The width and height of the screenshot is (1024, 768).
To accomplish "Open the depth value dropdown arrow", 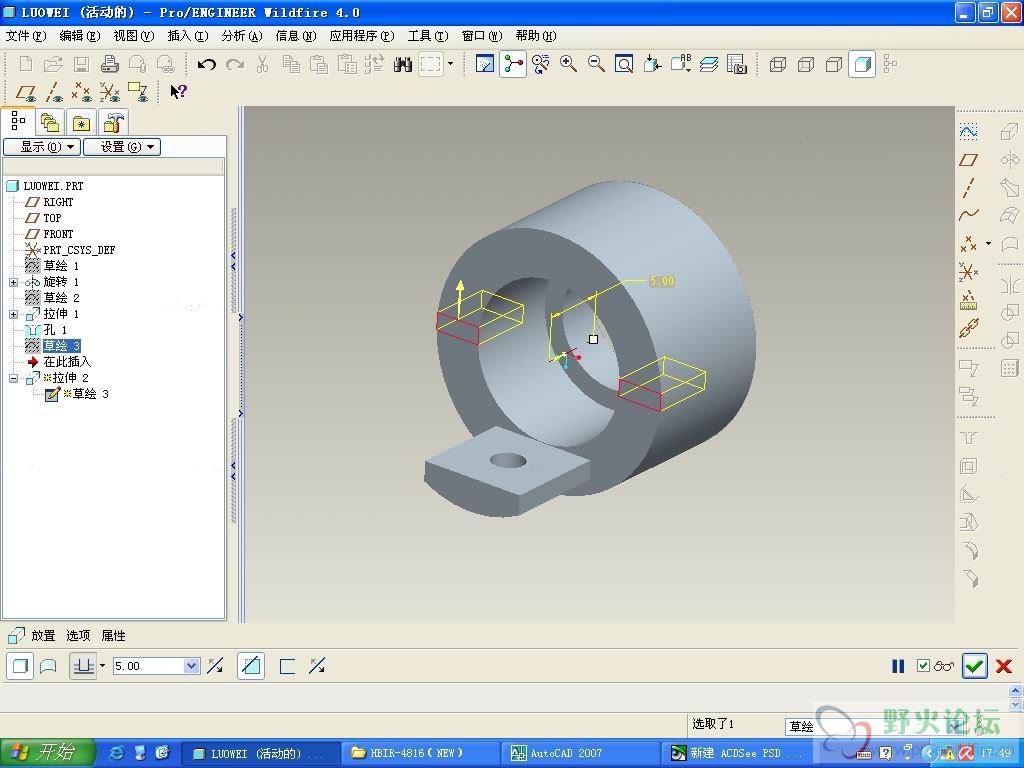I will (x=191, y=666).
